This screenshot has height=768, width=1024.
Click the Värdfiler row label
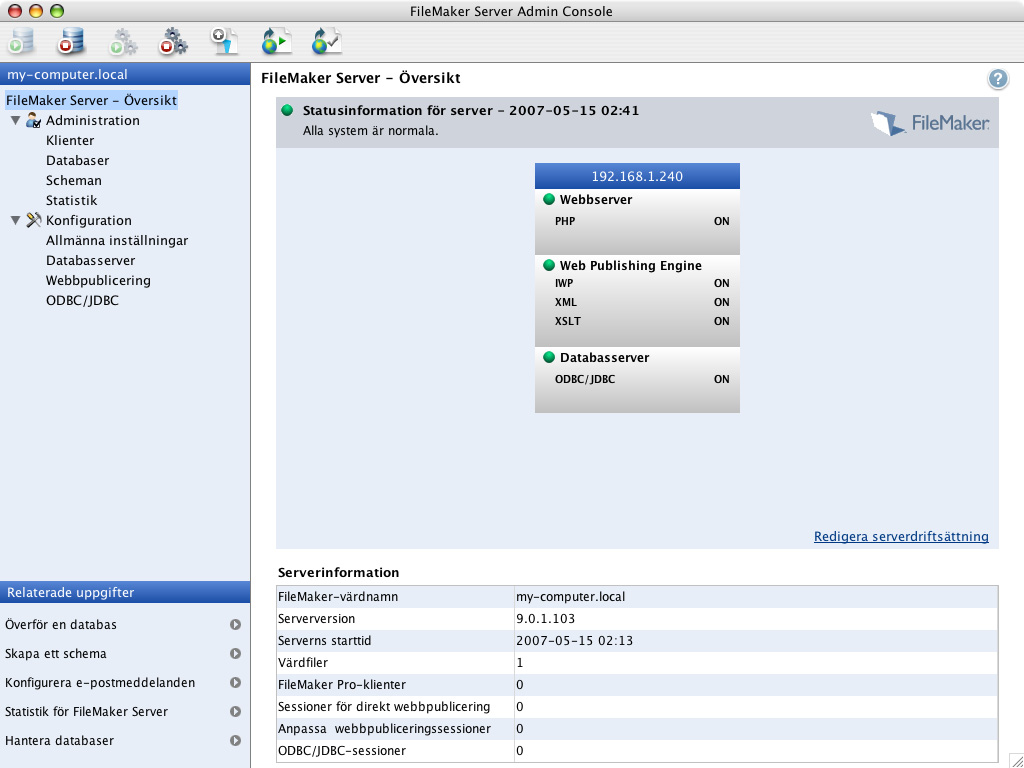(x=303, y=663)
